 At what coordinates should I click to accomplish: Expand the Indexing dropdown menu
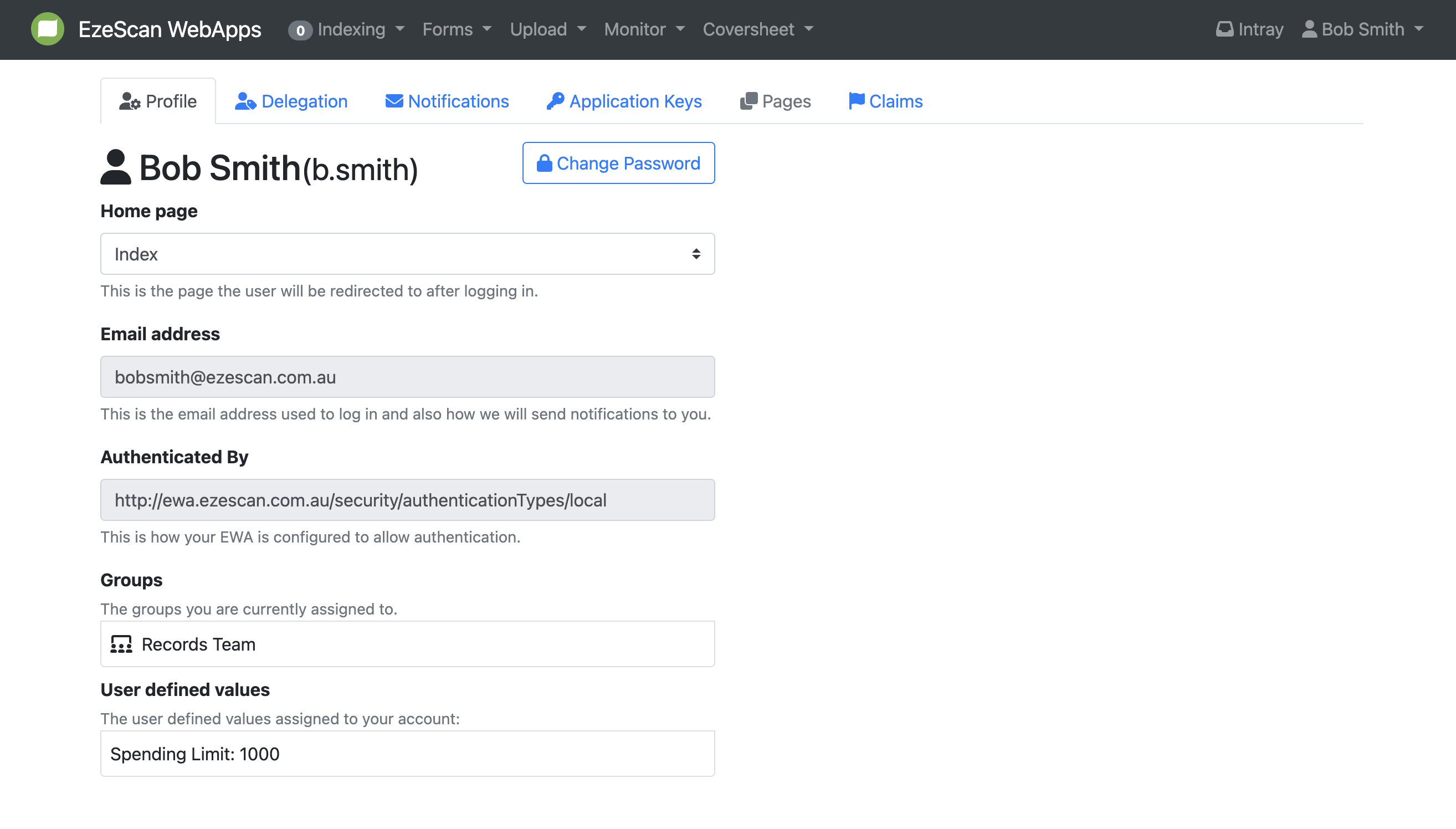point(361,29)
